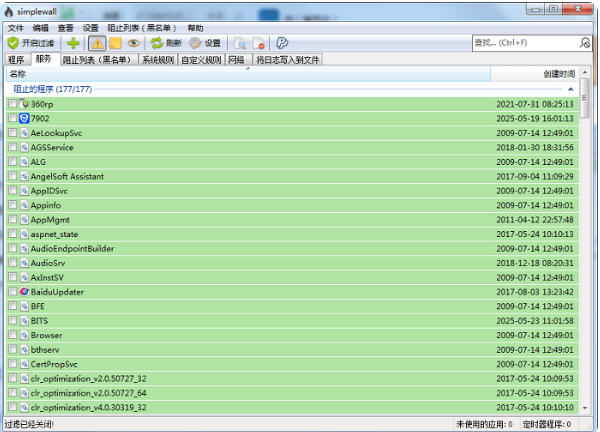Click the 刷新 refresh toolbar button
Screen dimensions: 600x432
[x=166, y=43]
